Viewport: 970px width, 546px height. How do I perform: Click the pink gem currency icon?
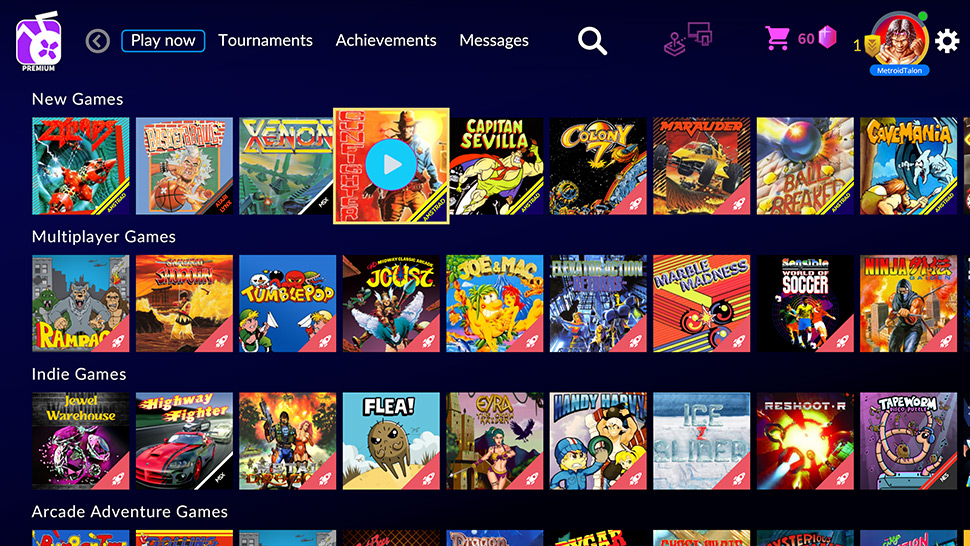(x=827, y=38)
